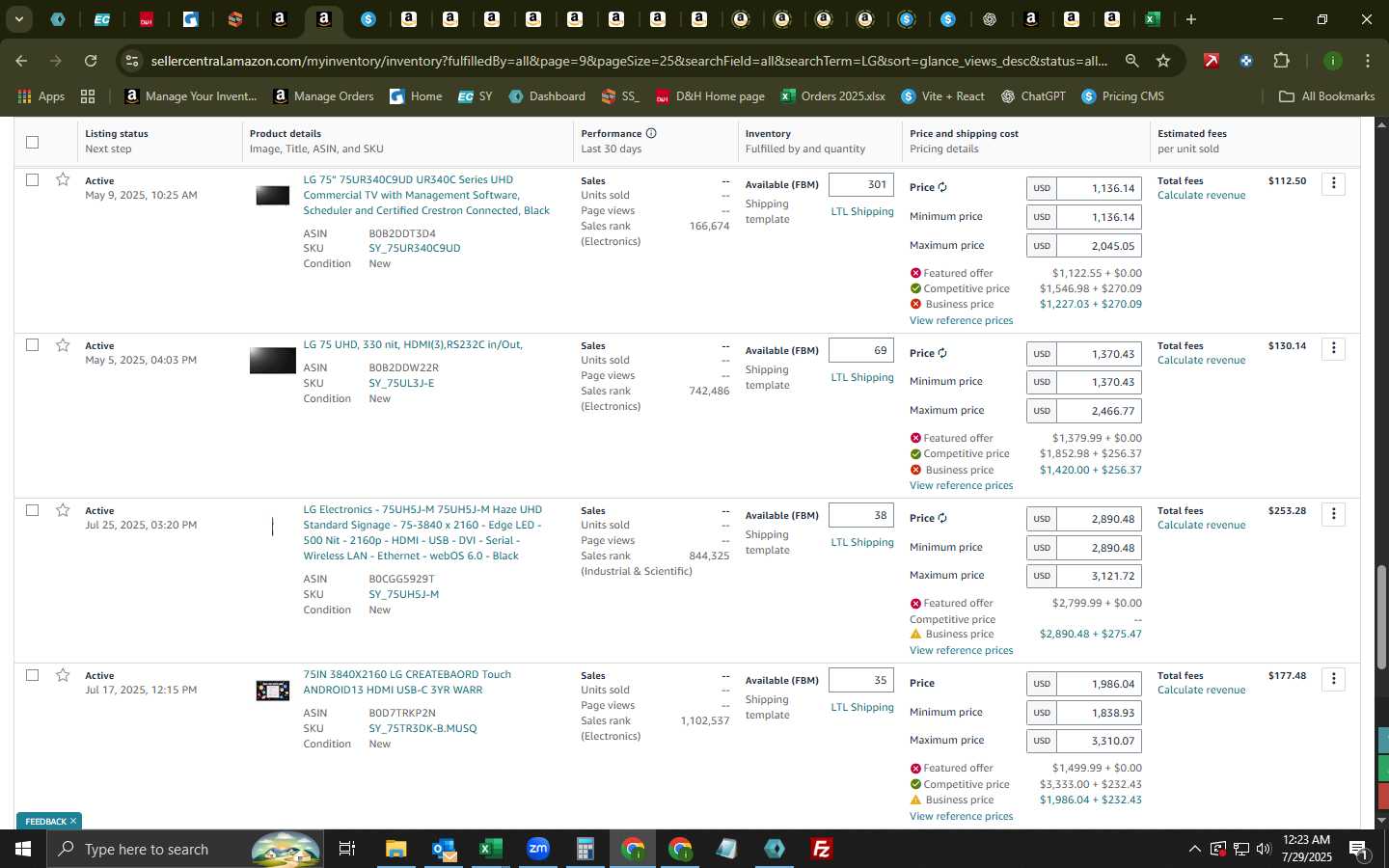Star the LG 75 UHD 330 nit listing
The width and height of the screenshot is (1389, 868).
click(63, 345)
